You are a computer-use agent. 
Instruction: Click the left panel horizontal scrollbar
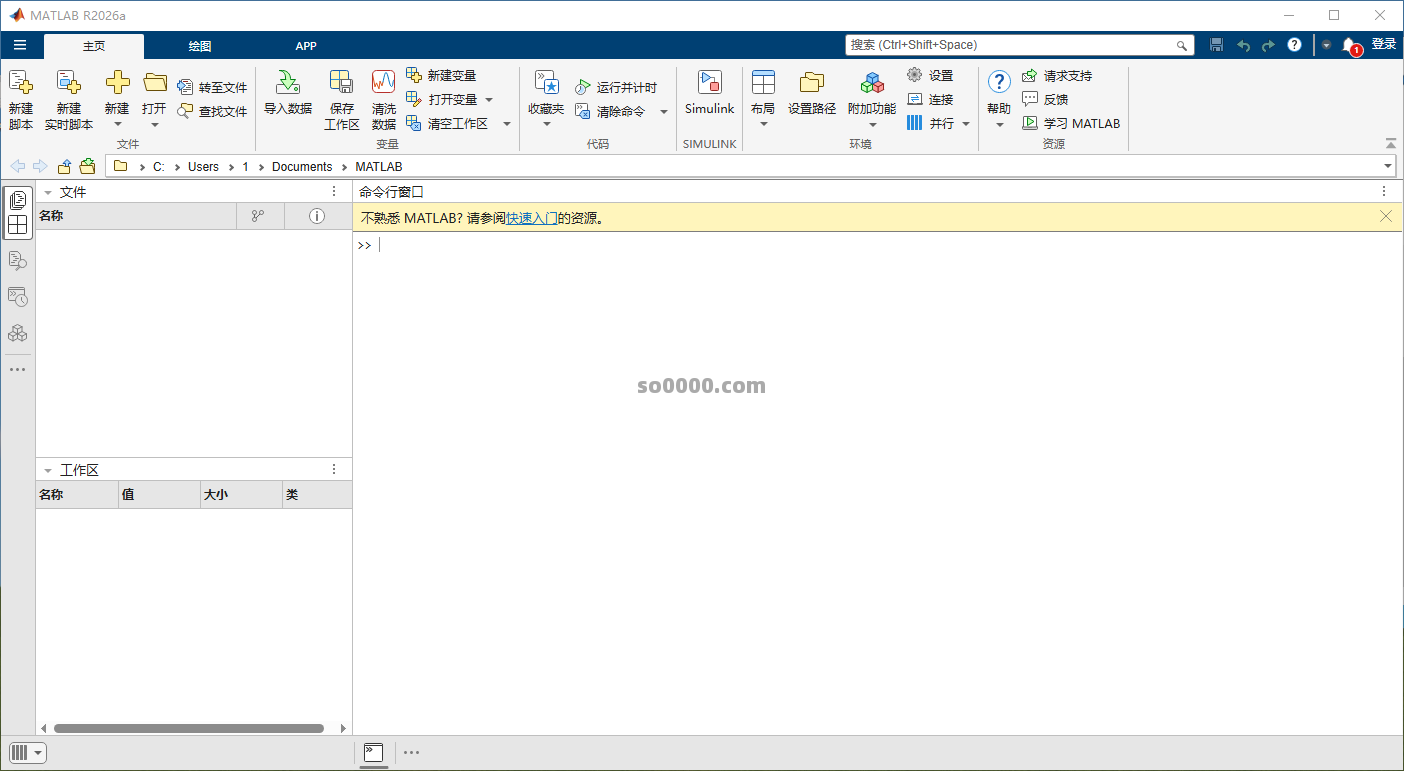(x=189, y=729)
